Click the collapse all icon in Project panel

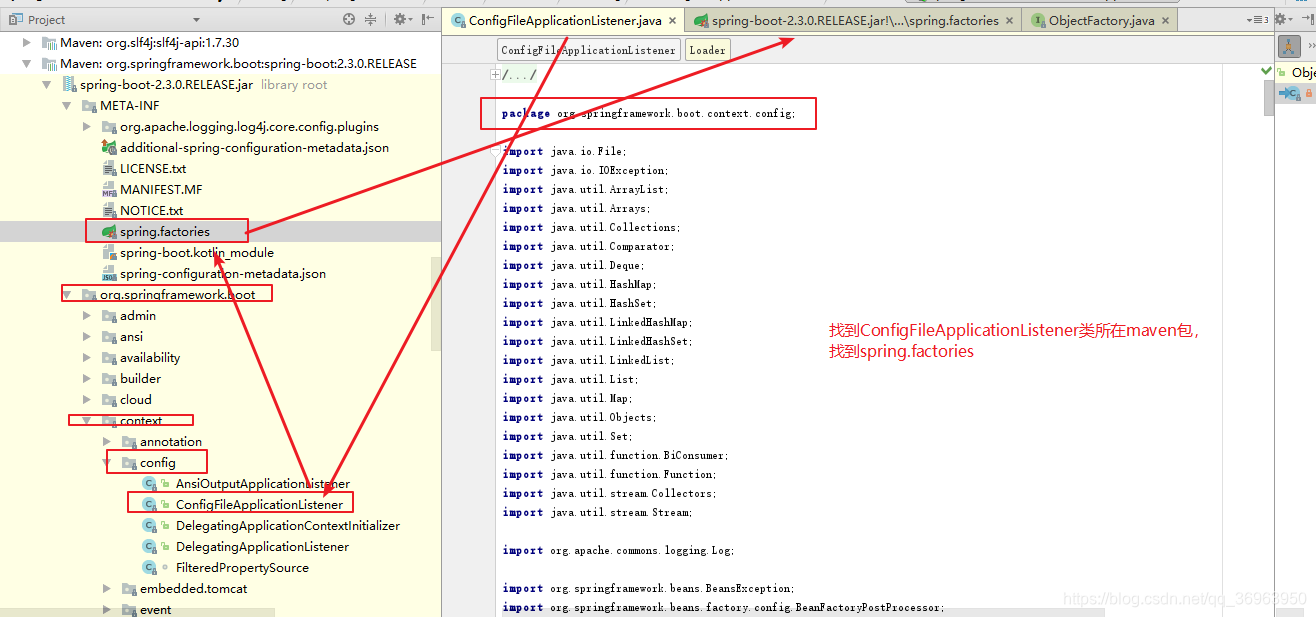click(371, 19)
